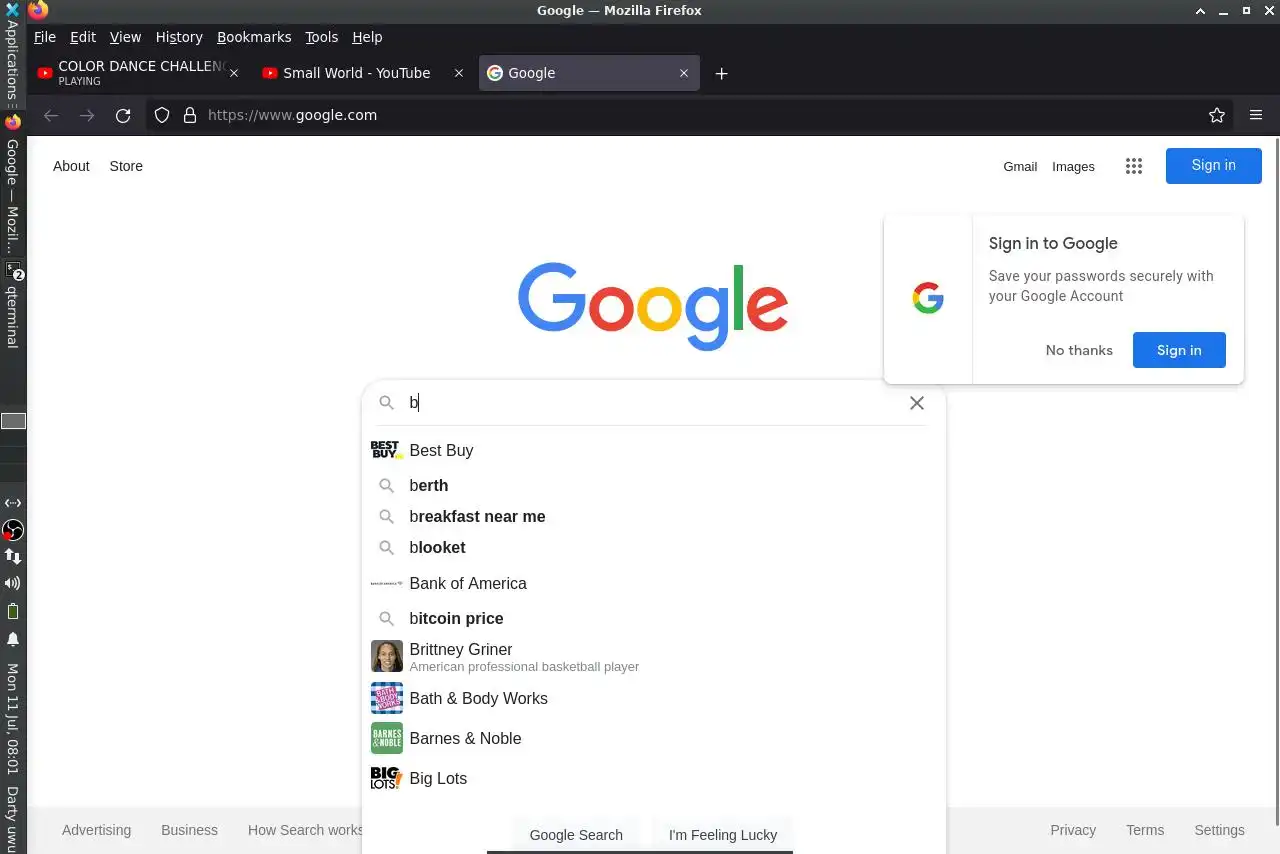Screen dimensions: 1280x854
Task: Click the battery icon in the side panel
Action: coord(13,611)
